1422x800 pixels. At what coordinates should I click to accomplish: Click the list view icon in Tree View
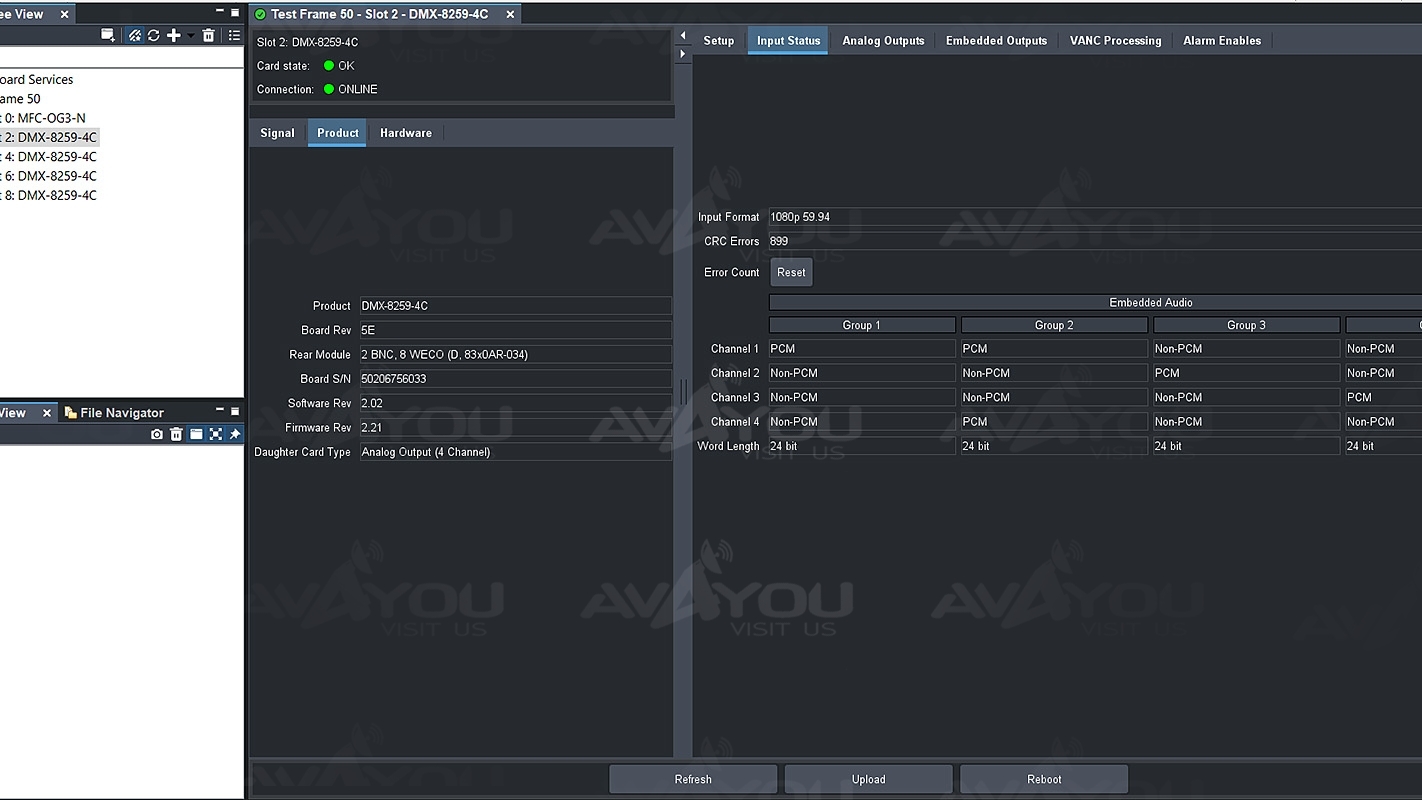tap(234, 36)
